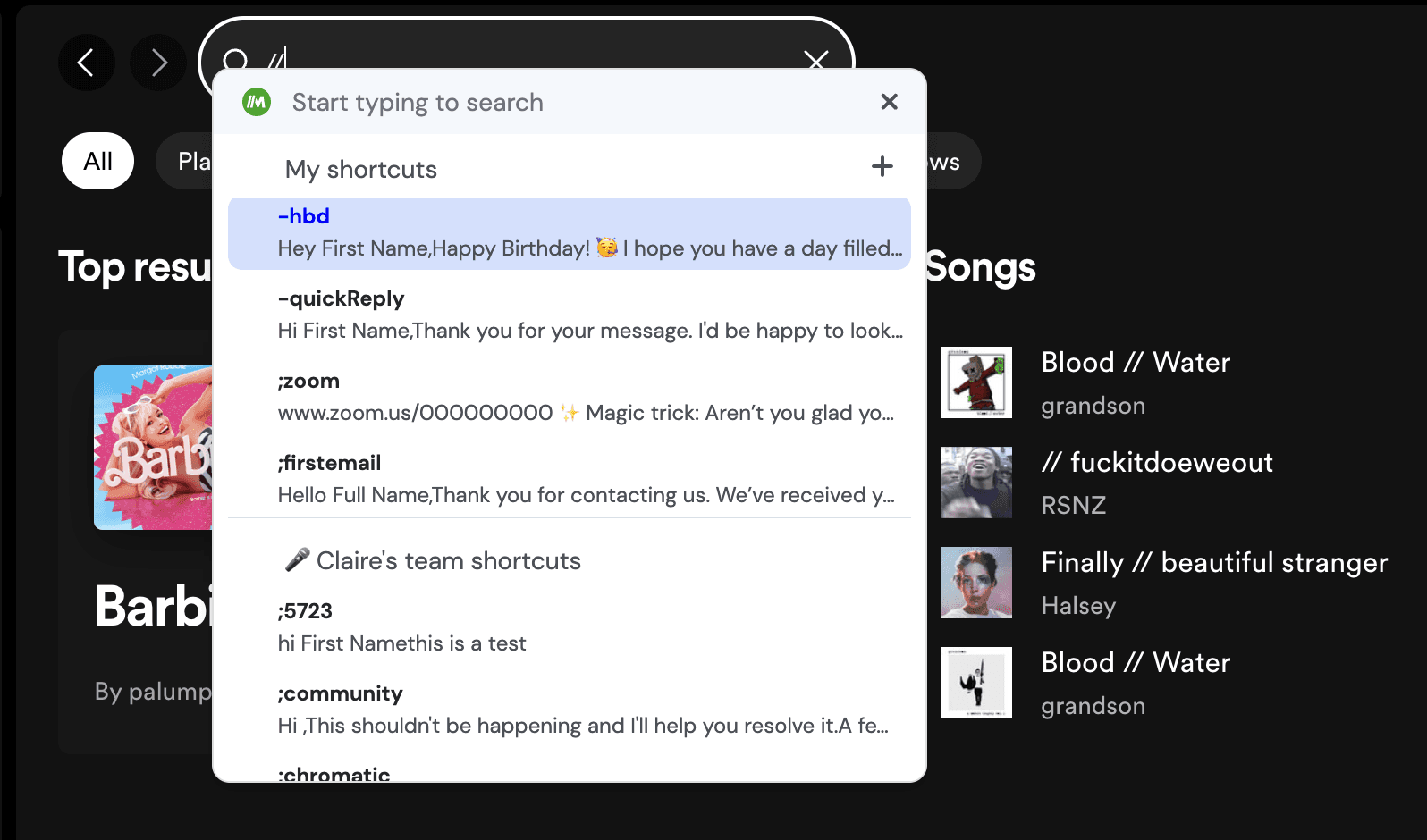This screenshot has width=1427, height=840.
Task: Click the magnifier icon in the Spotify search bar
Action: (235, 60)
